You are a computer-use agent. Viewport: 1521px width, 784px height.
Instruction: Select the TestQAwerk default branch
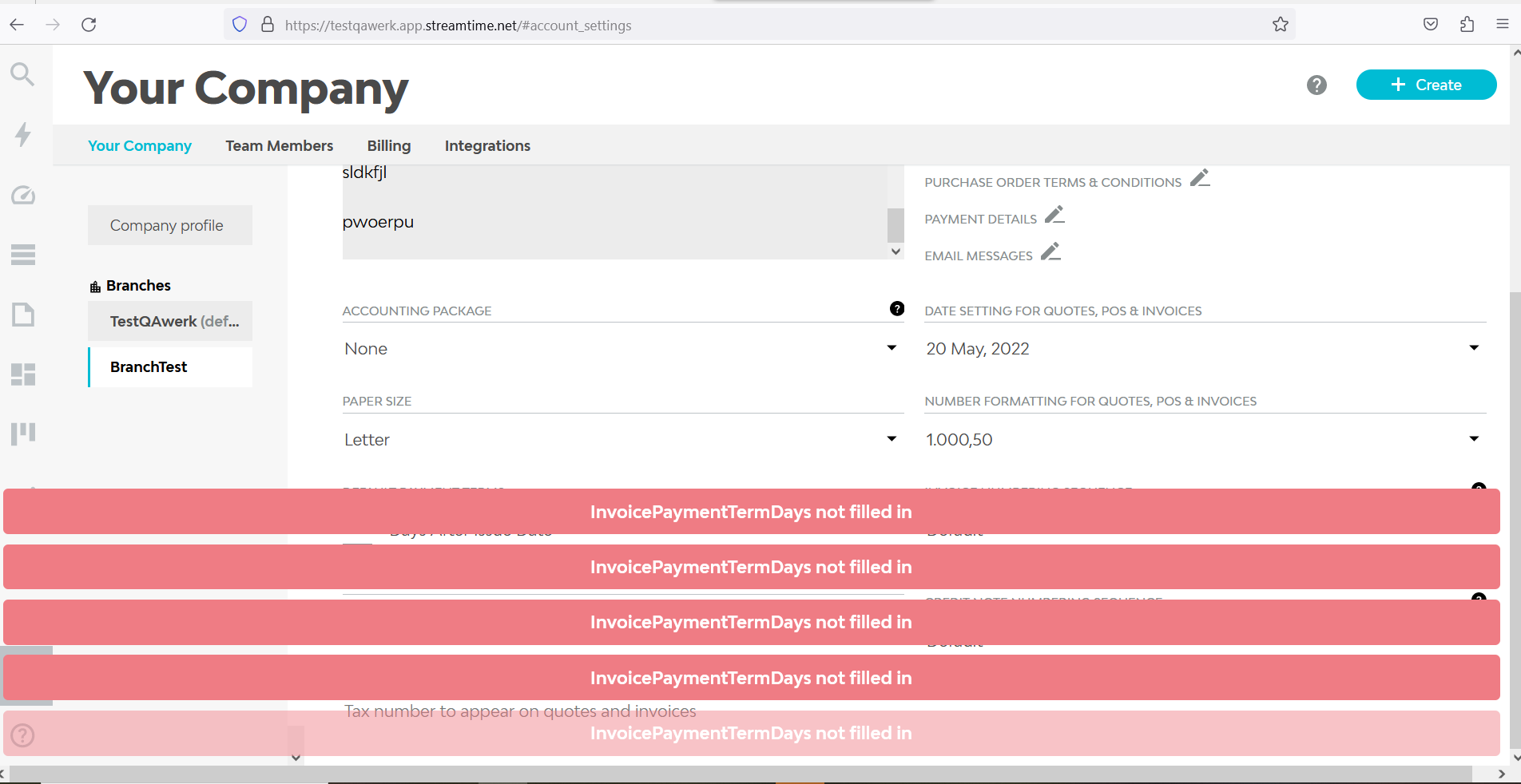tap(170, 321)
